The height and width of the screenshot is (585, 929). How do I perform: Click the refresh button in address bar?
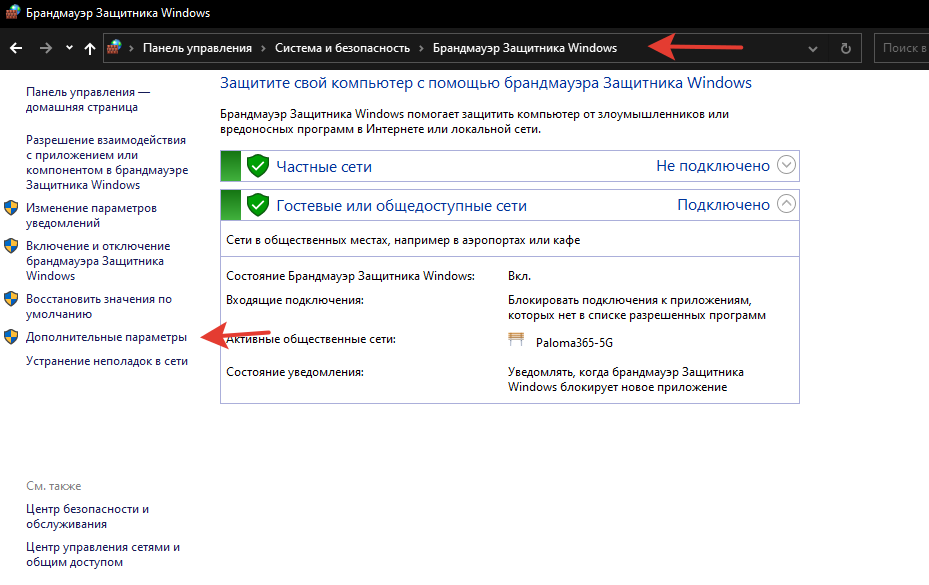[x=846, y=48]
